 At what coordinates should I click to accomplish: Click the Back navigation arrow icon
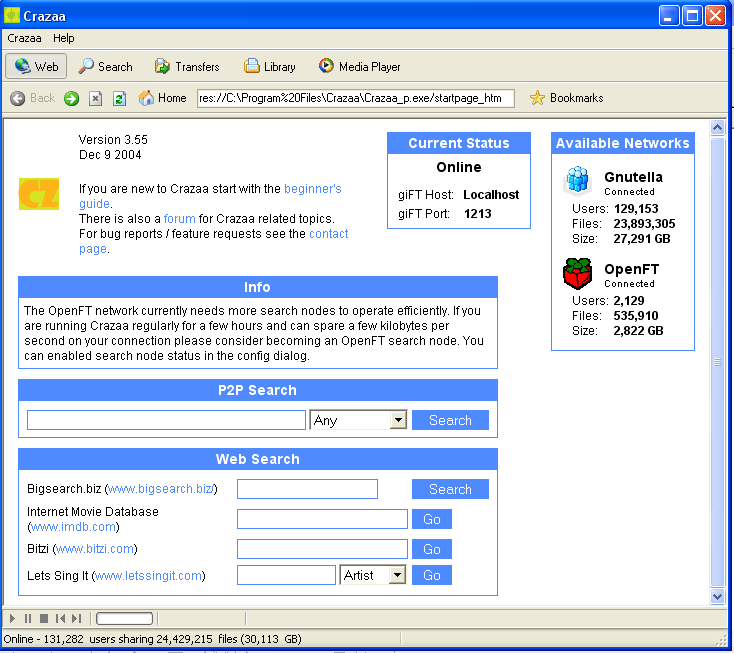point(18,98)
